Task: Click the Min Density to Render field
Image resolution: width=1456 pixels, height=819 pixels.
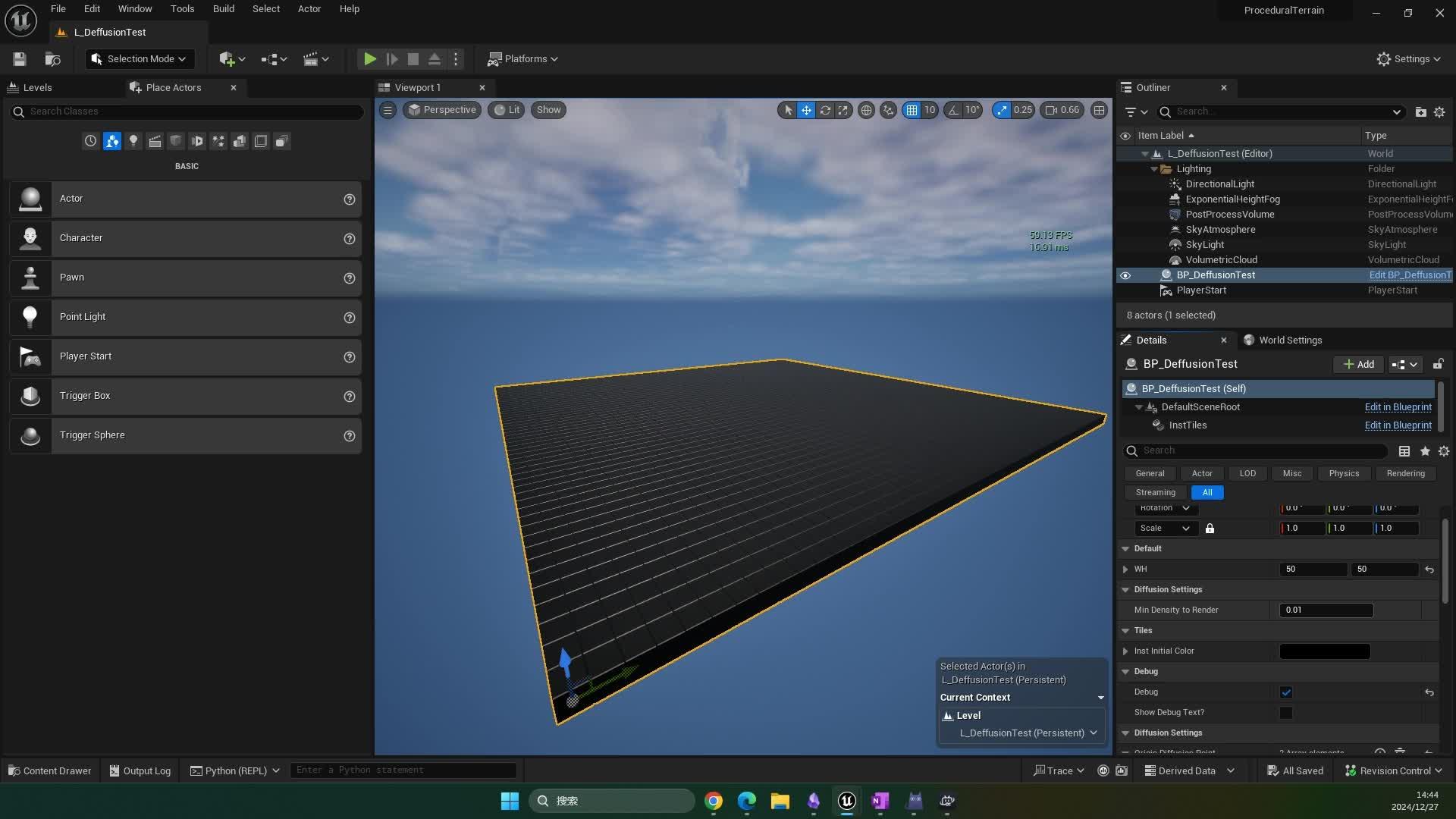Action: tap(1326, 610)
